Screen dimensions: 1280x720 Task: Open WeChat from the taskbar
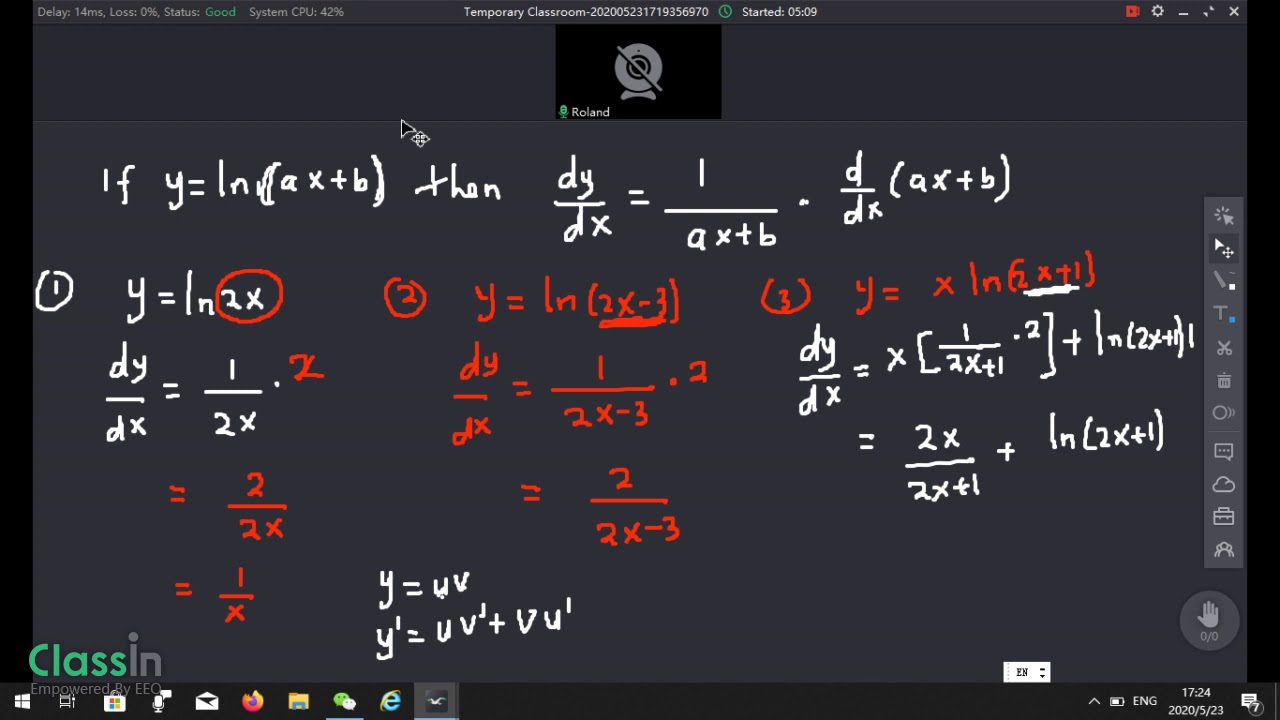(345, 702)
